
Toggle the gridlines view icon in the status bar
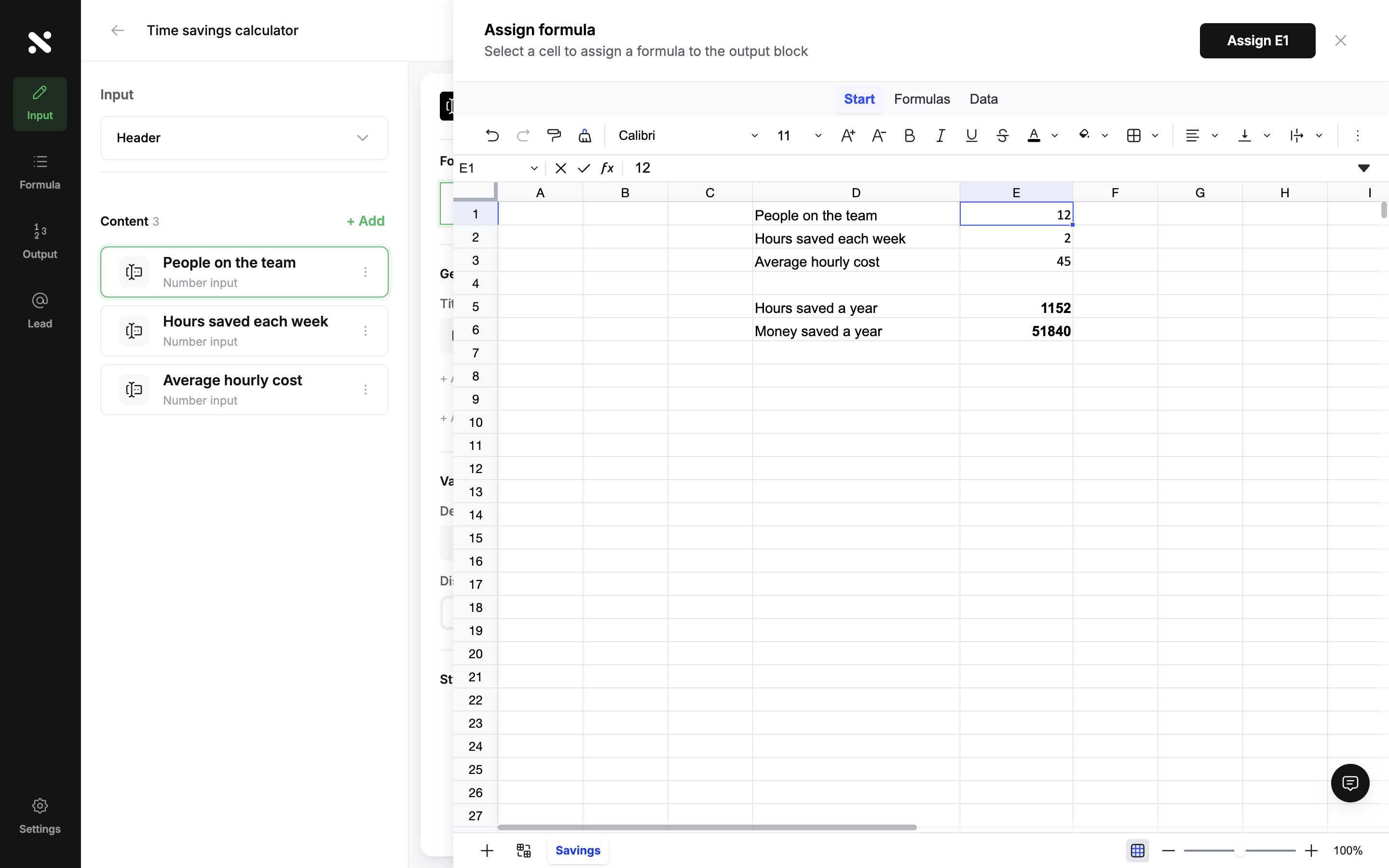pyautogui.click(x=1137, y=851)
